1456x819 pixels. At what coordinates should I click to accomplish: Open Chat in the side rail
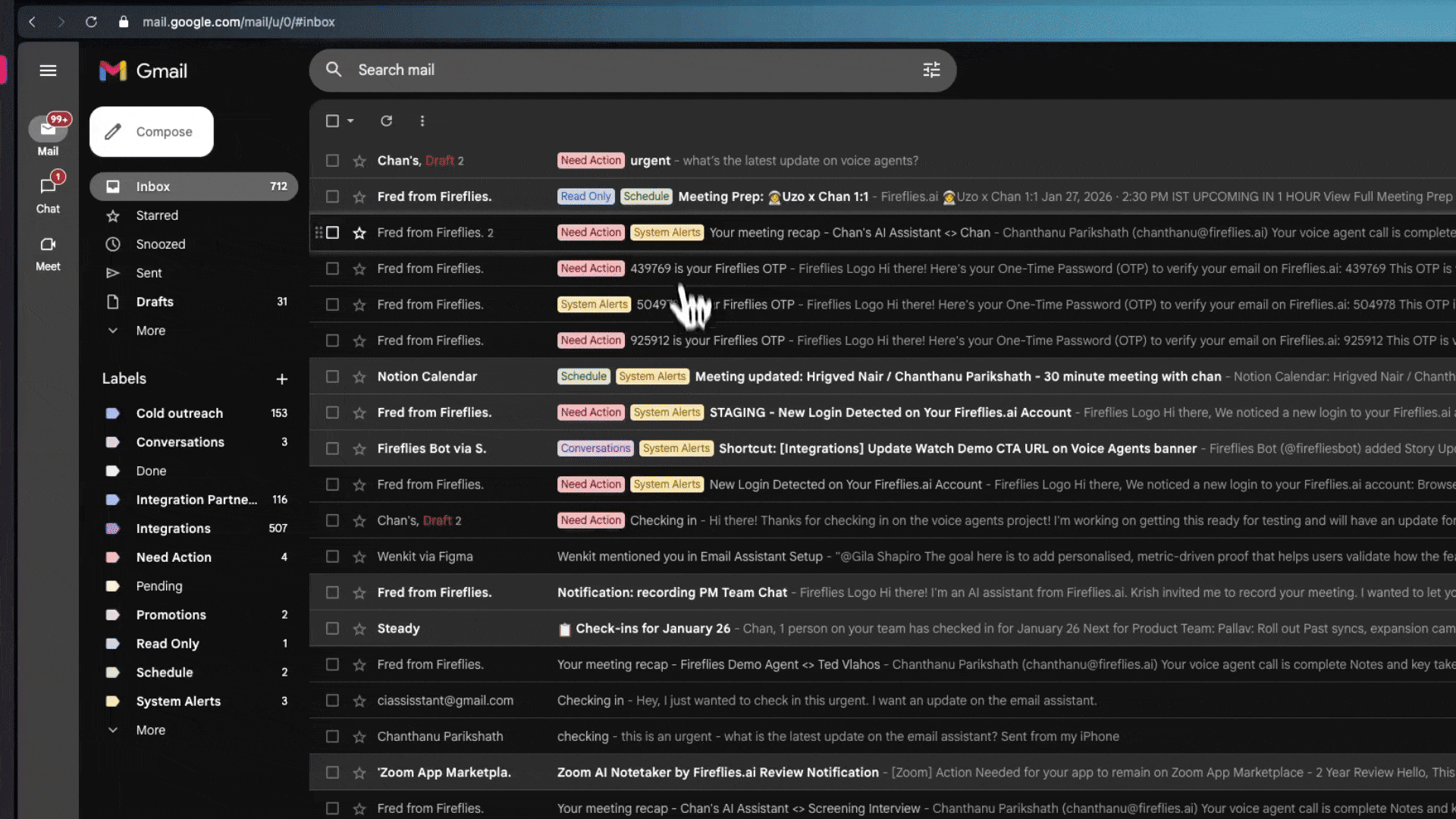click(x=48, y=194)
